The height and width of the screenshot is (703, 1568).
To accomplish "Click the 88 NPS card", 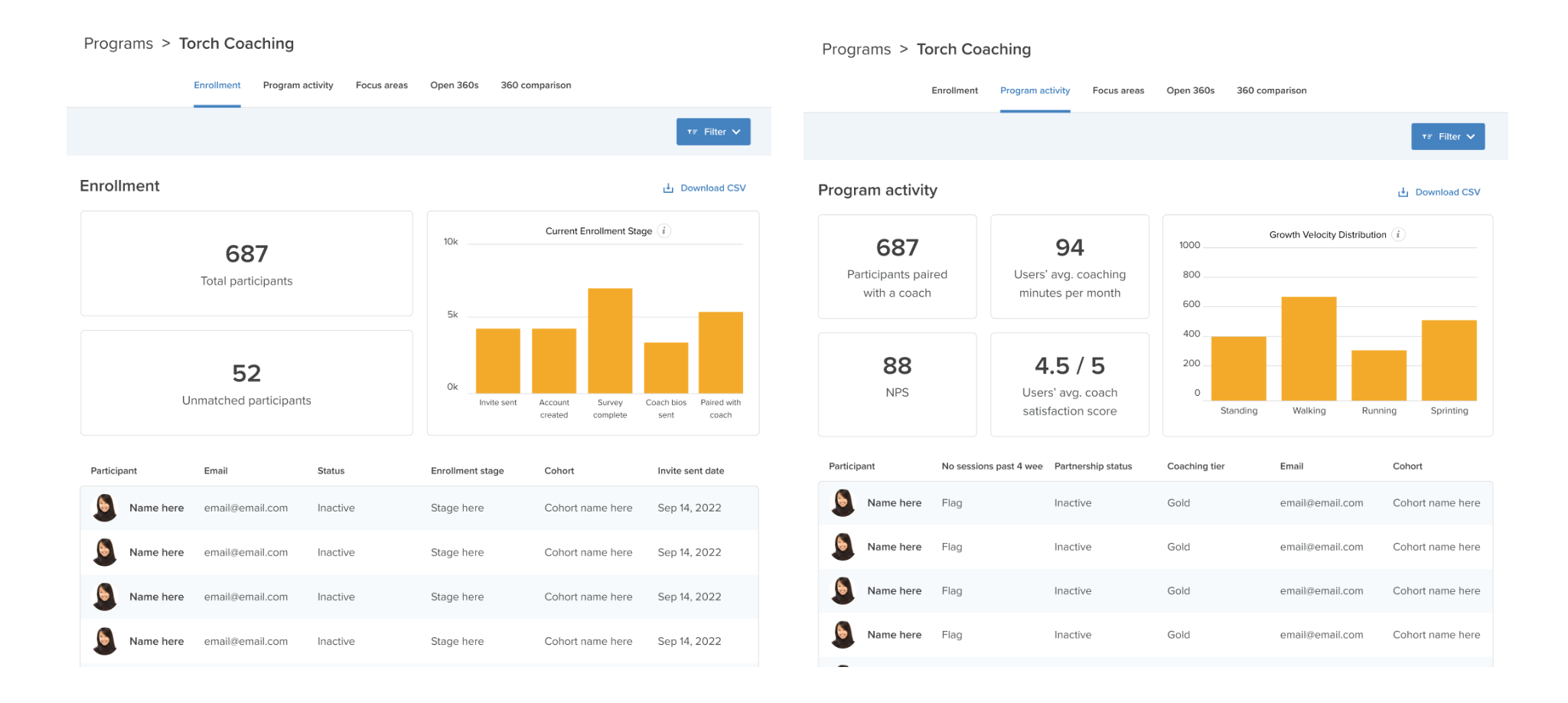I will pyautogui.click(x=897, y=384).
